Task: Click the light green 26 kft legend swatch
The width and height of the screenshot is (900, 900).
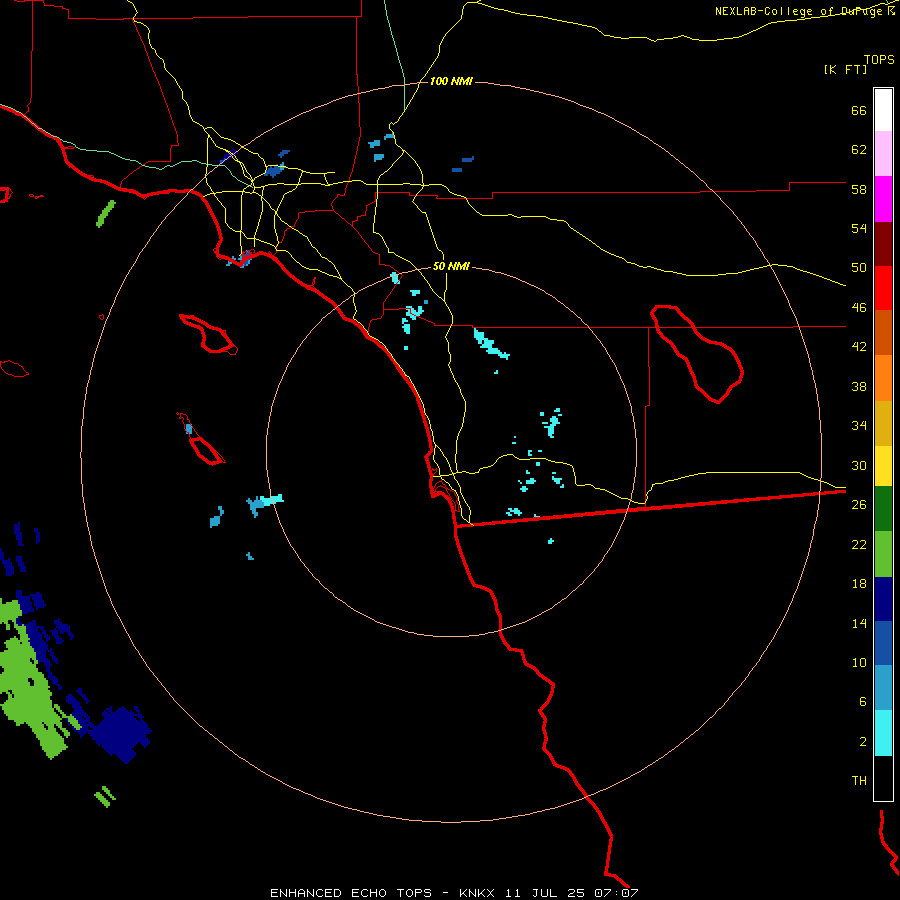Action: click(x=883, y=554)
